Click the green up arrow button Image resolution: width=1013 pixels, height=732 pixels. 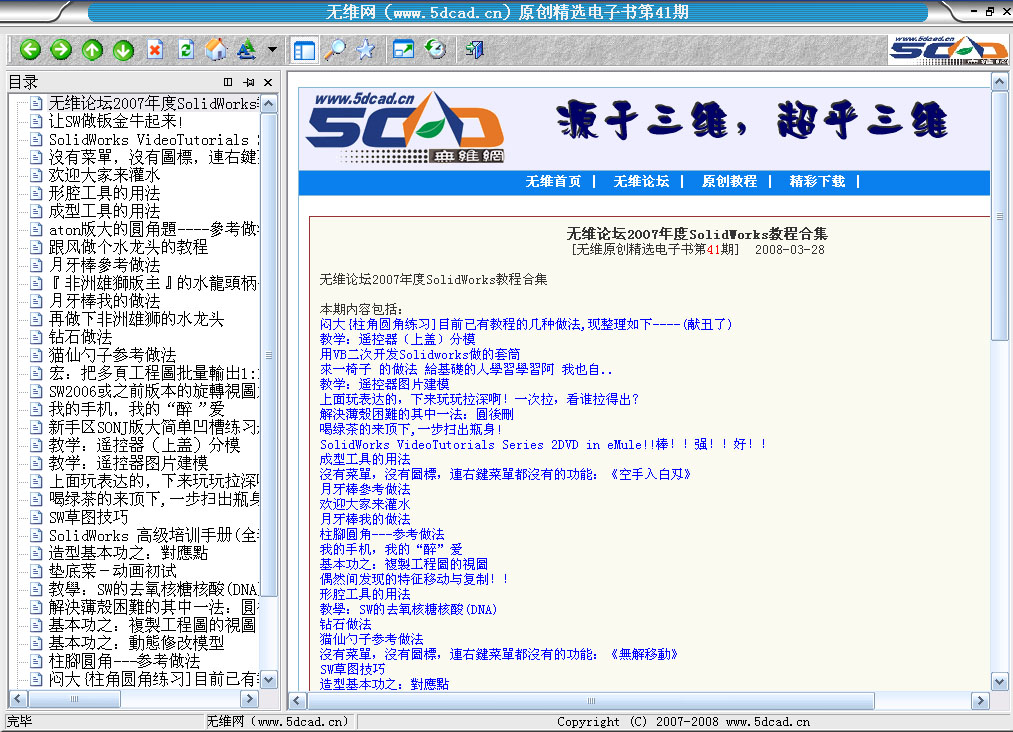click(92, 50)
